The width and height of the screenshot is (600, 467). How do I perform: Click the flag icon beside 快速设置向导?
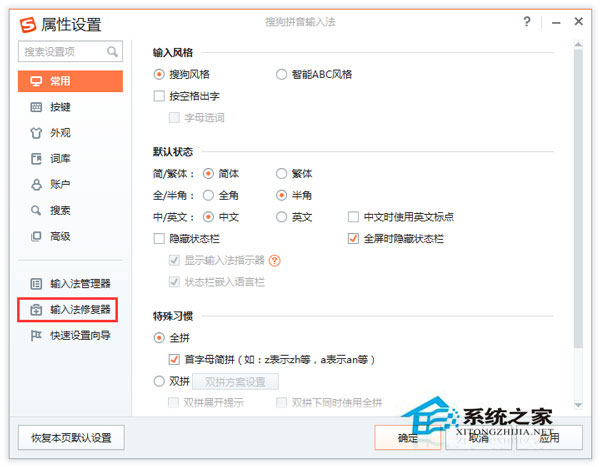36,336
